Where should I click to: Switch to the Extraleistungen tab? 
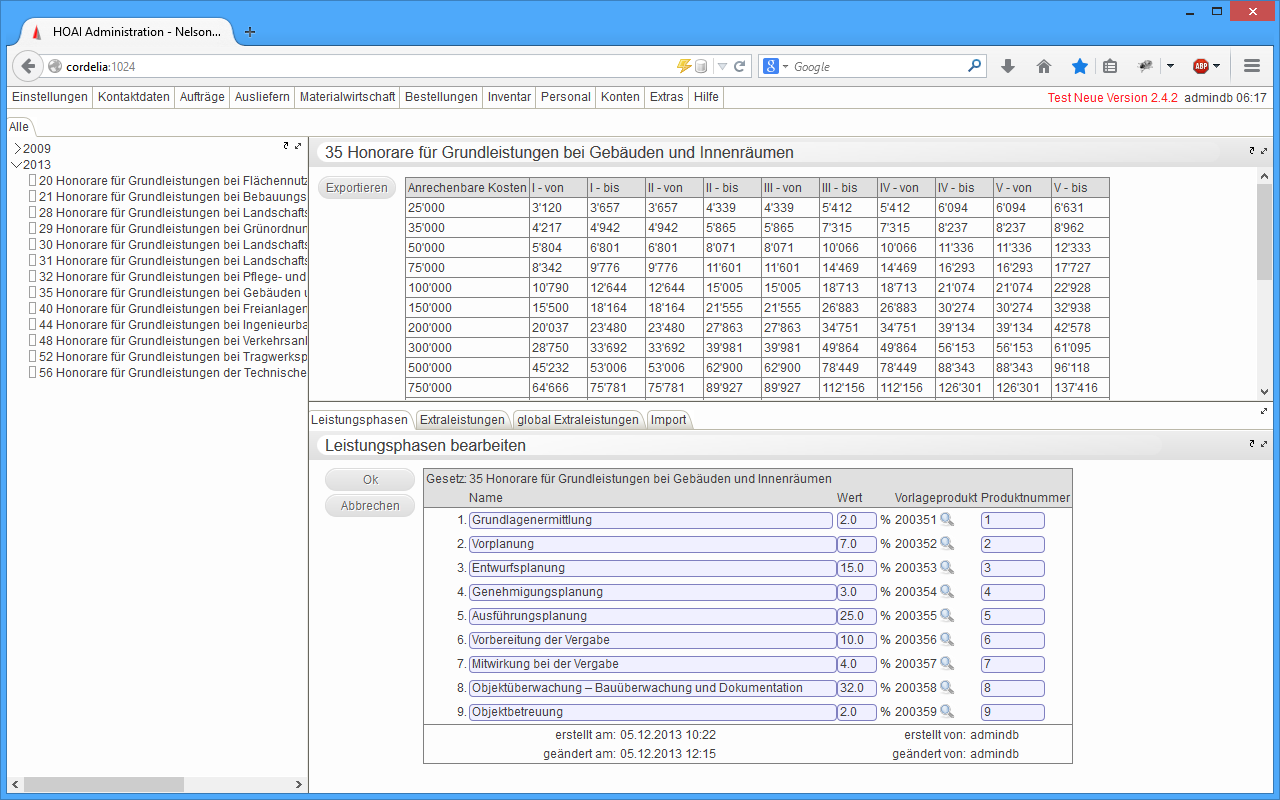[461, 420]
